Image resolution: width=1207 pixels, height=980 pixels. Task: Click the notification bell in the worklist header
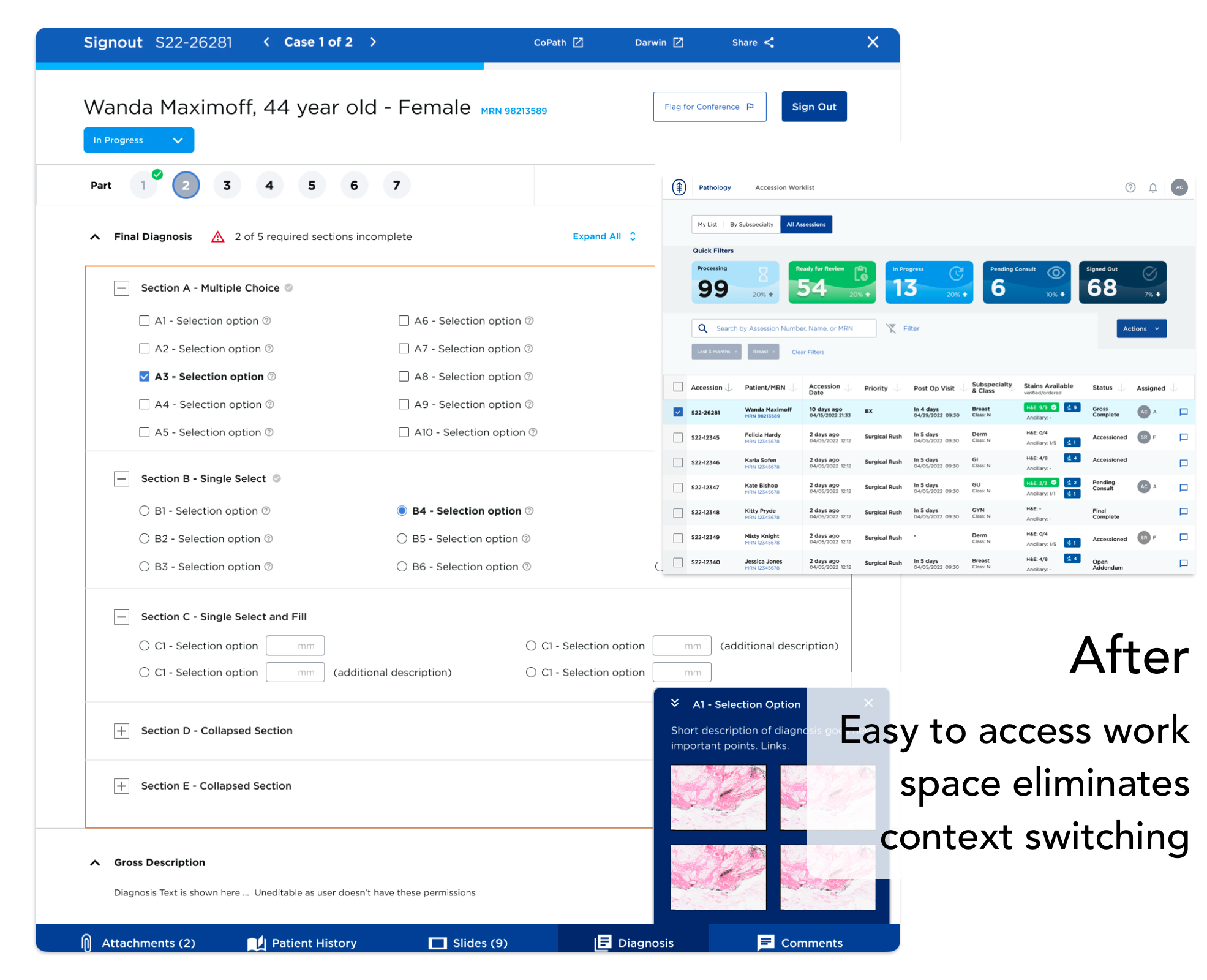pos(1154,187)
